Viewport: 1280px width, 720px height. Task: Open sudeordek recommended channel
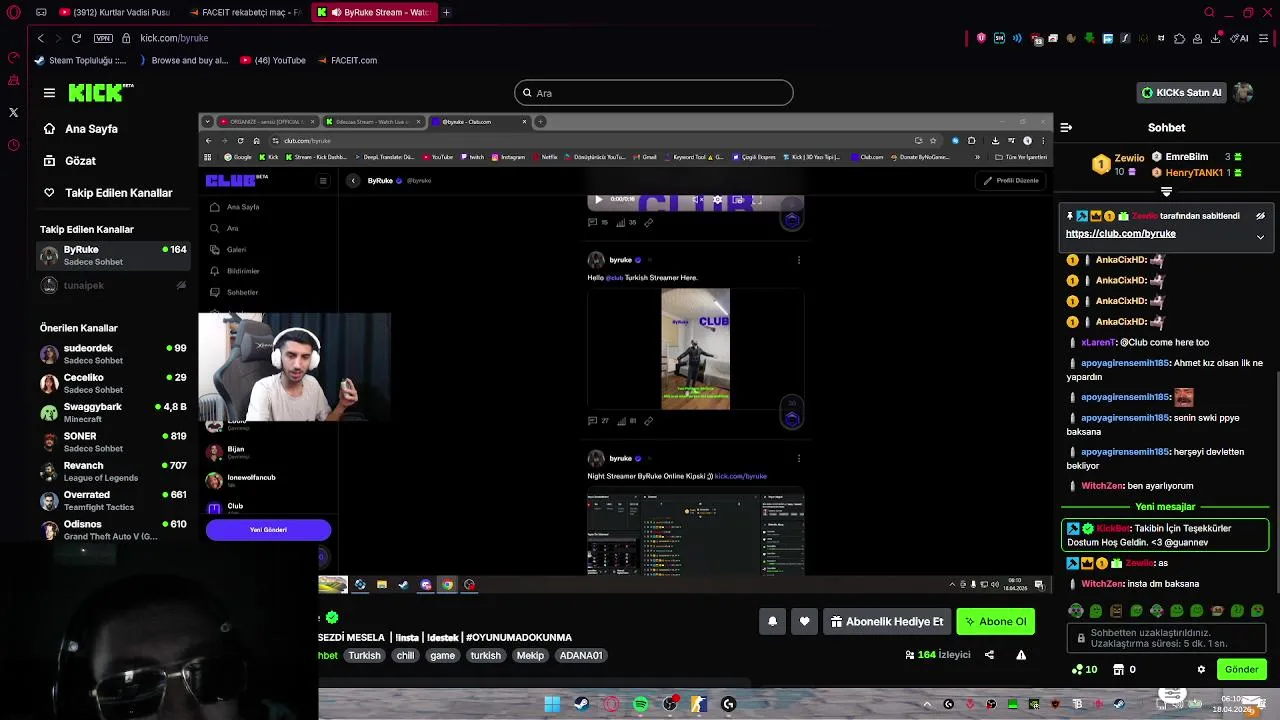pyautogui.click(x=113, y=354)
